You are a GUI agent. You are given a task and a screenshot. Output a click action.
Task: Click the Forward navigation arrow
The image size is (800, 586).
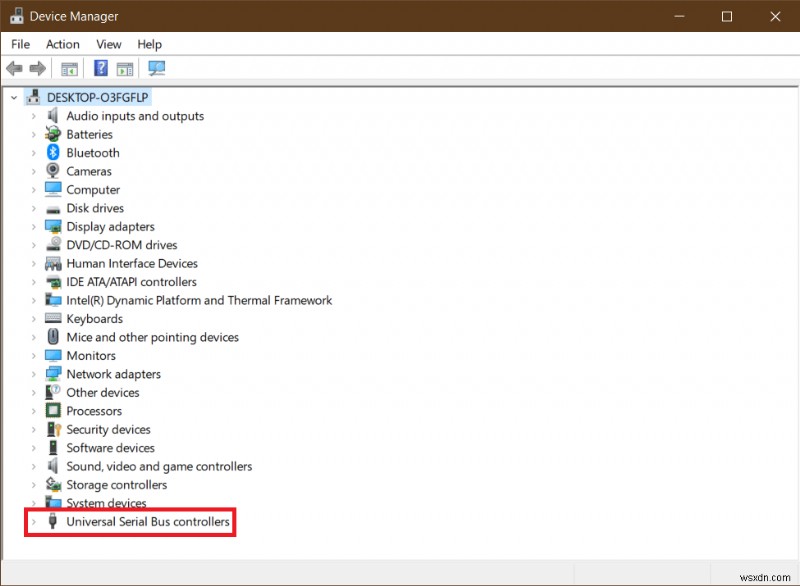pos(38,68)
